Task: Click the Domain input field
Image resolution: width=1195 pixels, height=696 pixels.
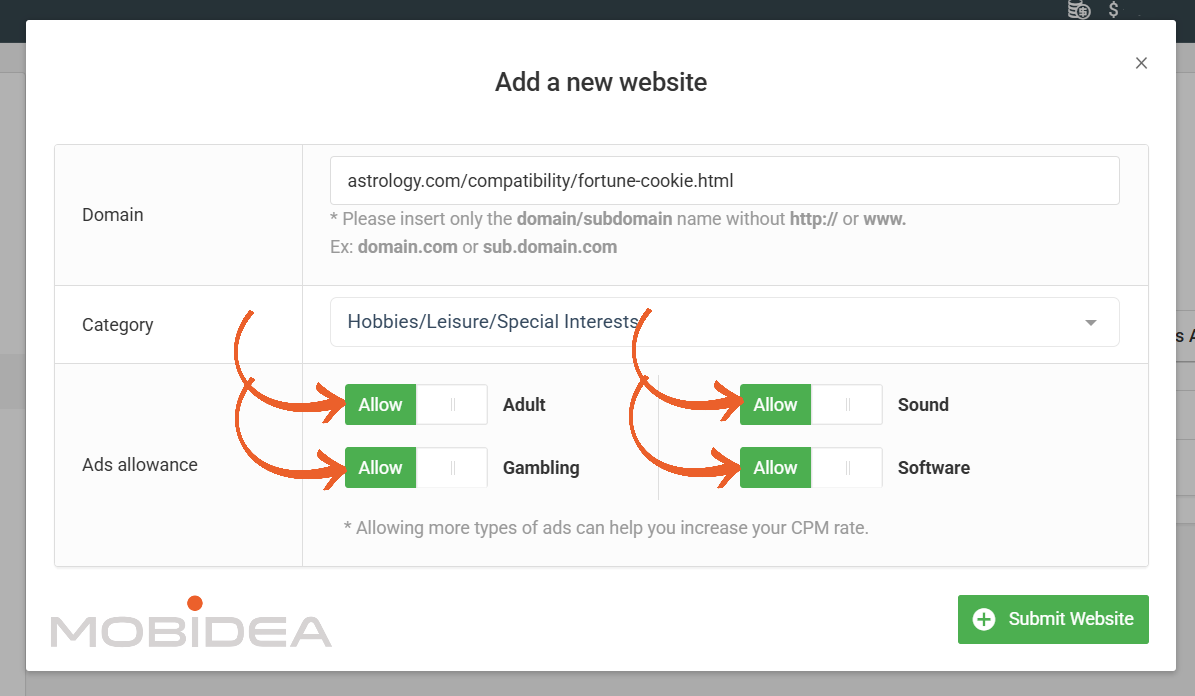Action: [x=724, y=181]
